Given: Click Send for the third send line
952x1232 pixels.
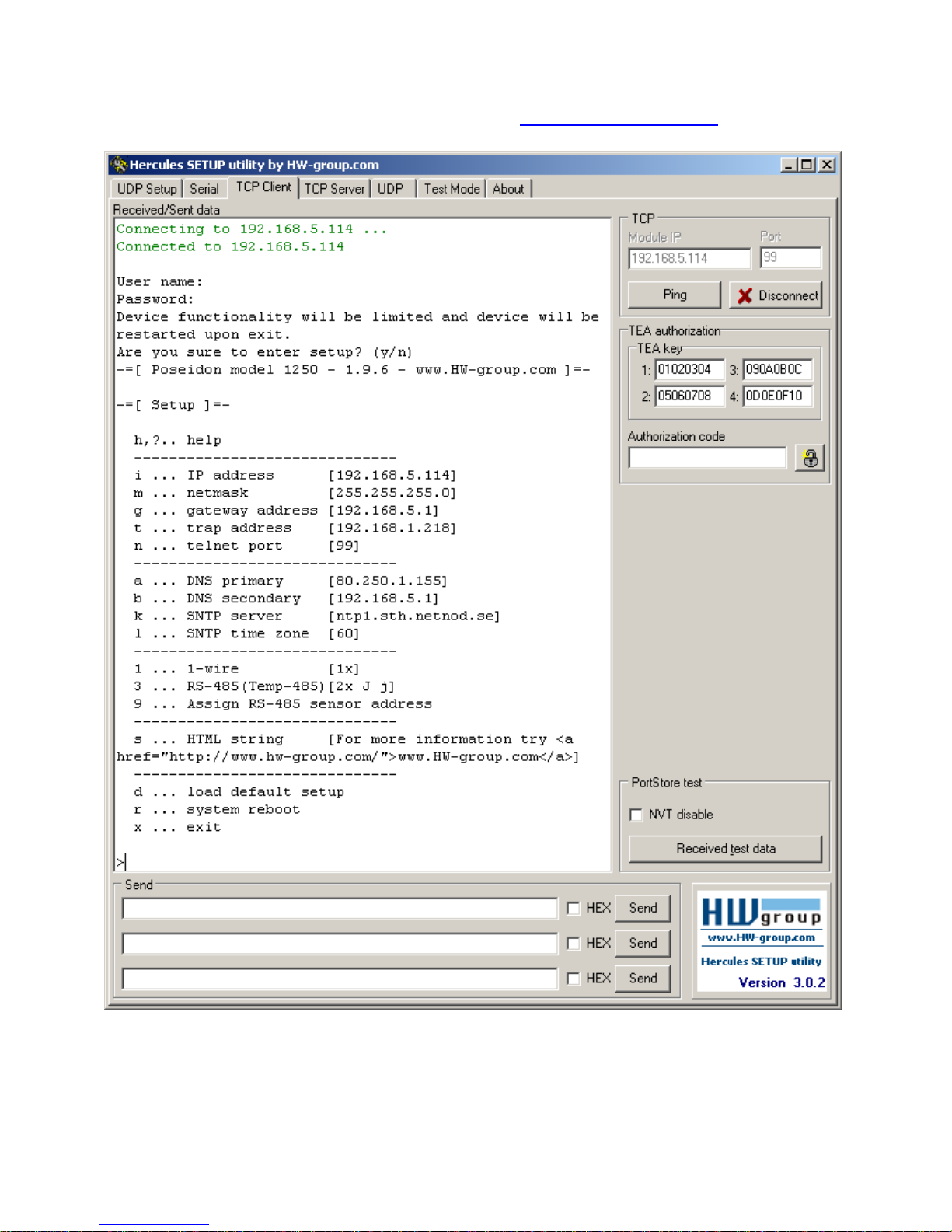Looking at the screenshot, I should (643, 978).
